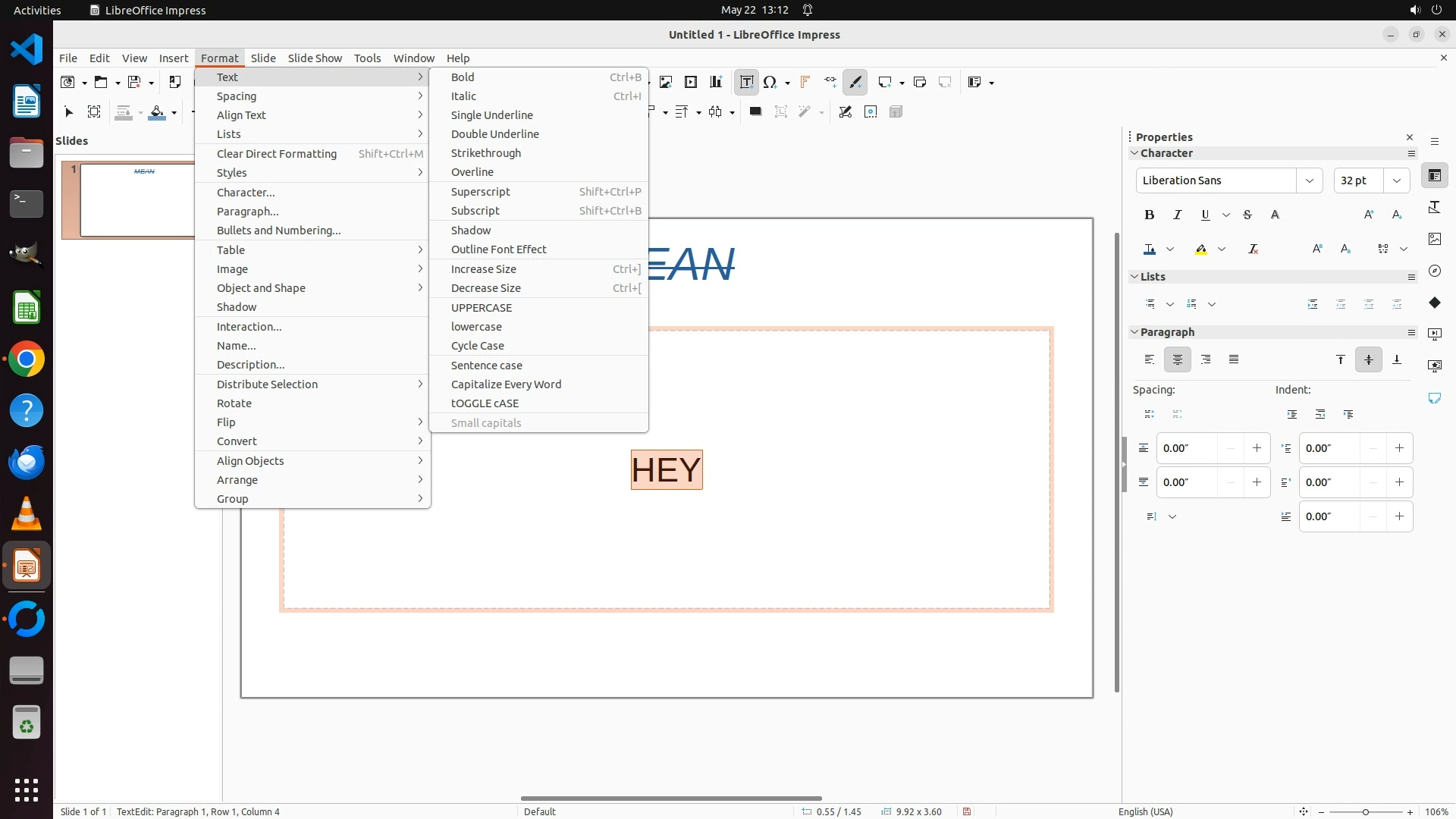Image resolution: width=1456 pixels, height=819 pixels.
Task: Click the Strikethrough icon in Character panel
Action: [1247, 215]
